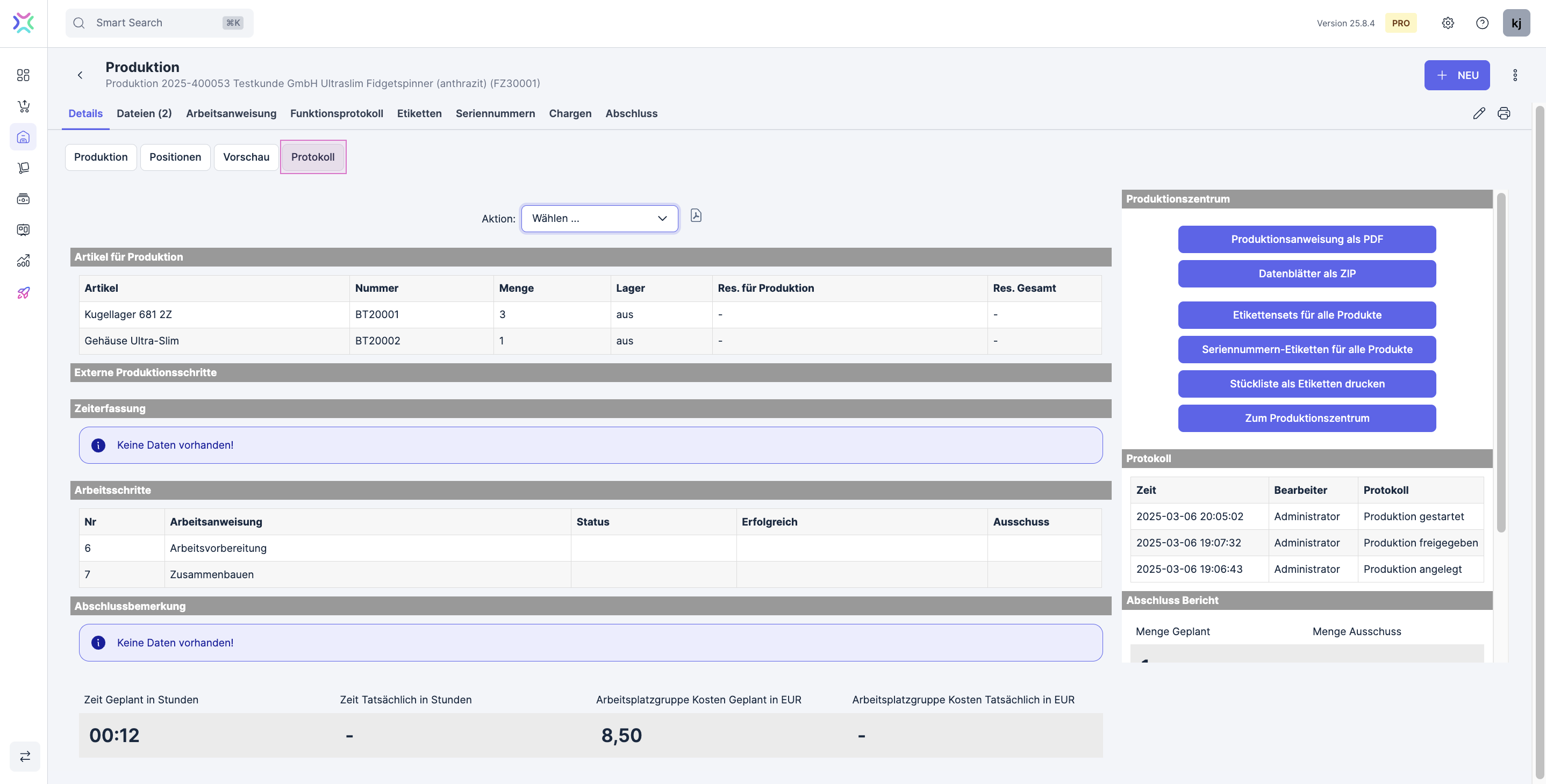Viewport: 1546px width, 784px height.
Task: Open the user avatar 'kj' menu
Action: [x=1516, y=23]
